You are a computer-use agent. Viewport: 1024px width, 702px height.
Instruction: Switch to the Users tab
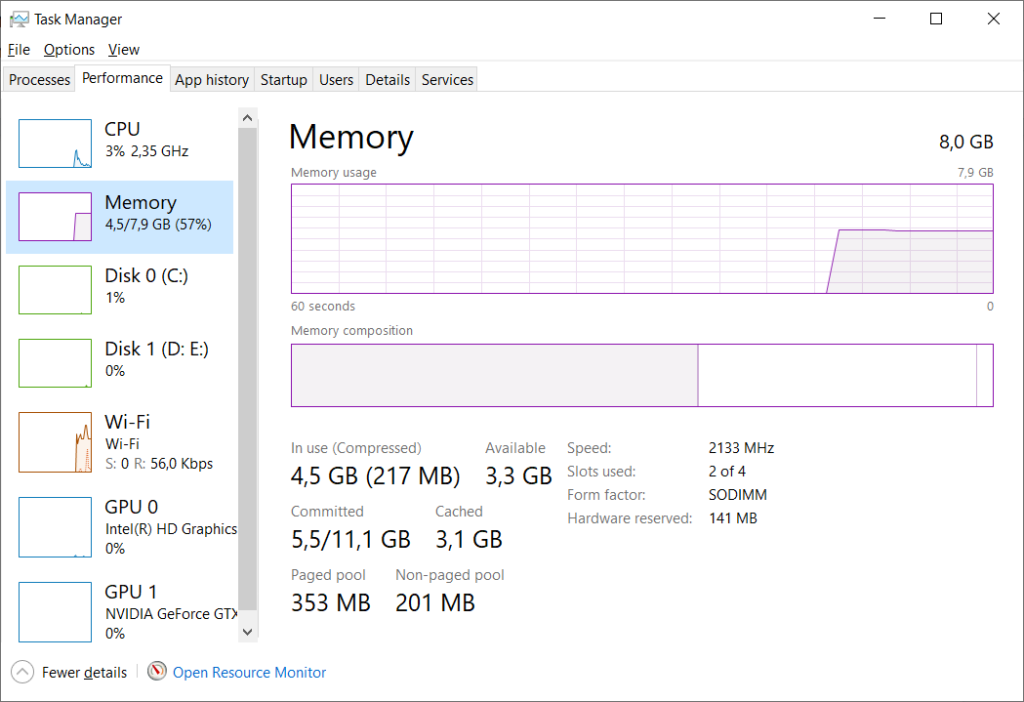pyautogui.click(x=336, y=80)
